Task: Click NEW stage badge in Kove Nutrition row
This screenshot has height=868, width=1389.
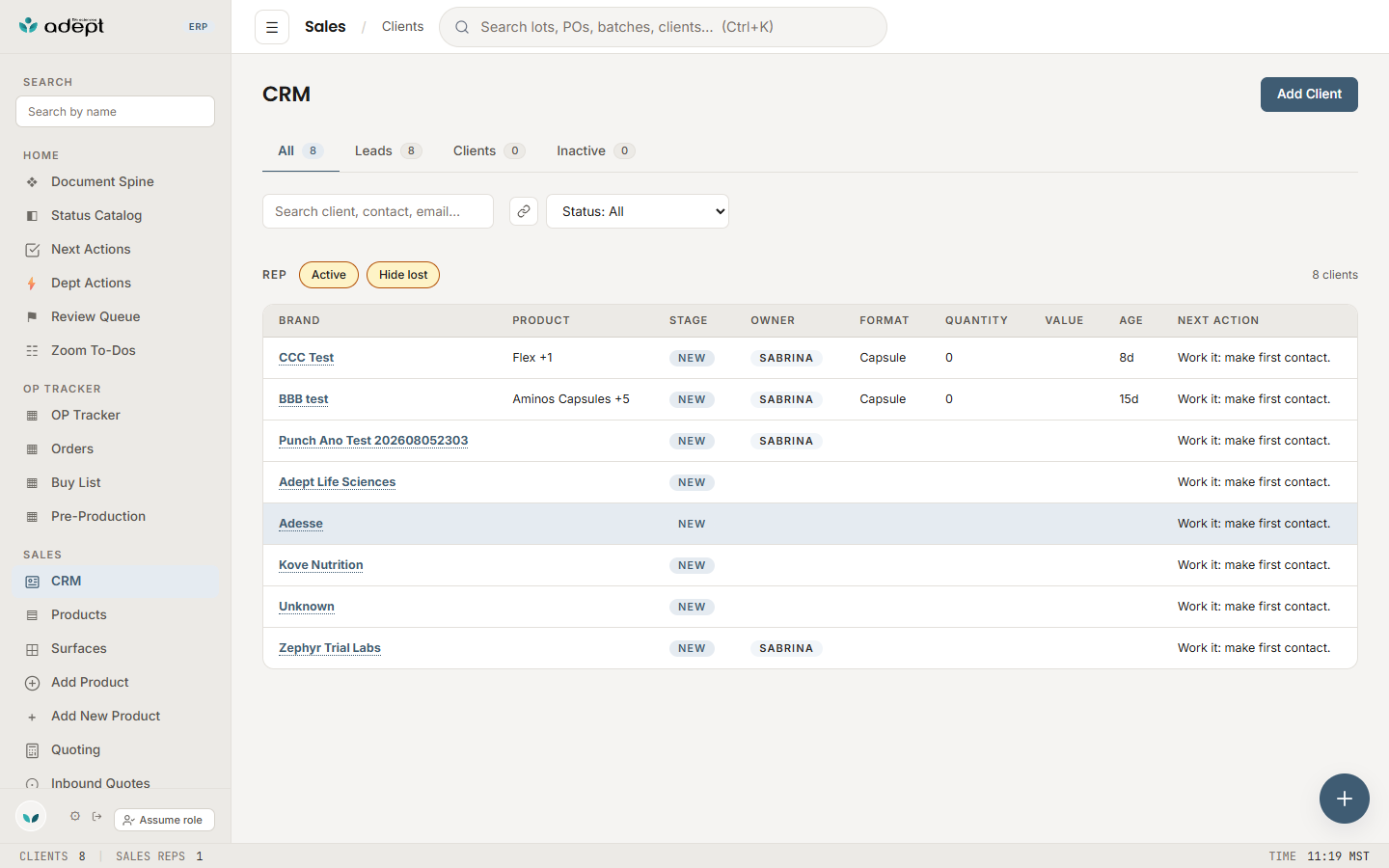Action: coord(692,565)
